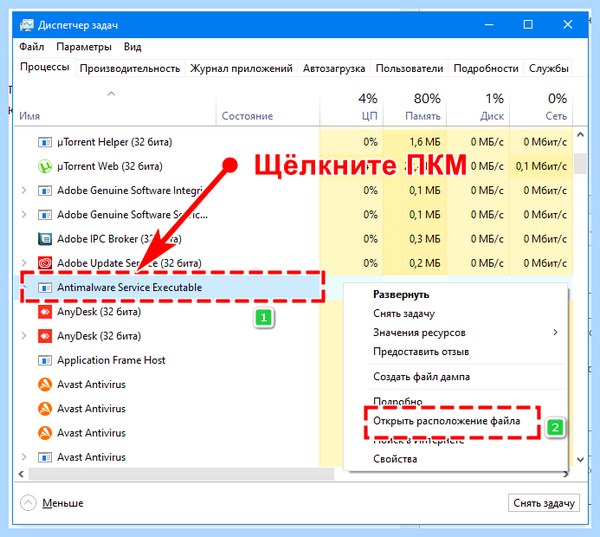Click the vertical scrollbar up arrow
Image resolution: width=600 pixels, height=537 pixels.
[580, 135]
